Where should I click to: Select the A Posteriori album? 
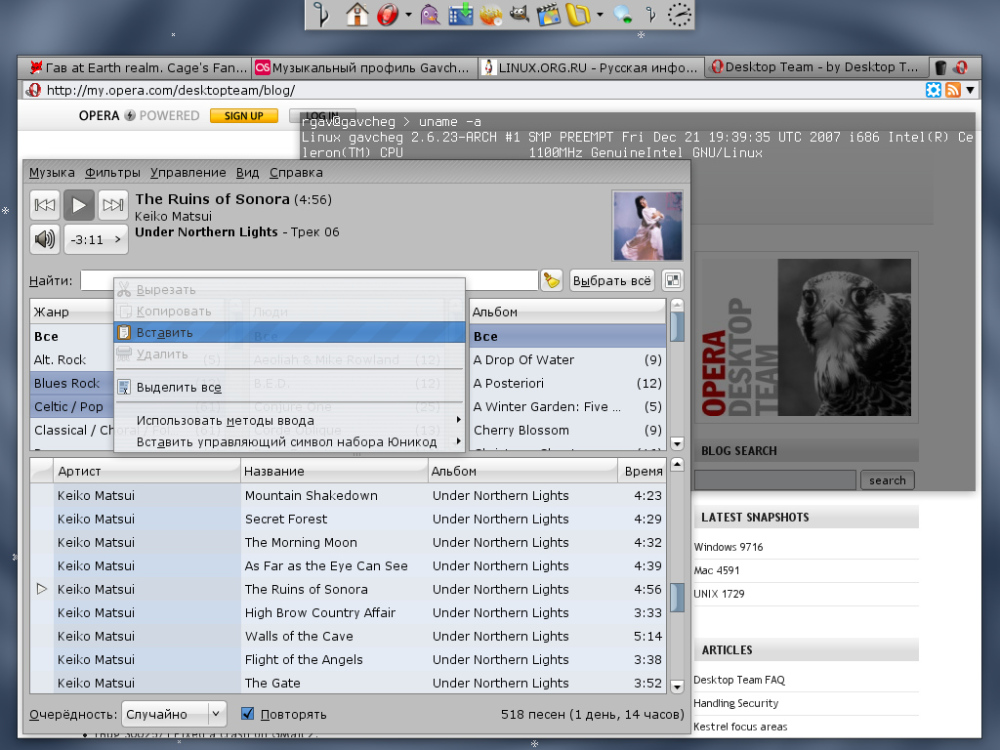coord(568,383)
